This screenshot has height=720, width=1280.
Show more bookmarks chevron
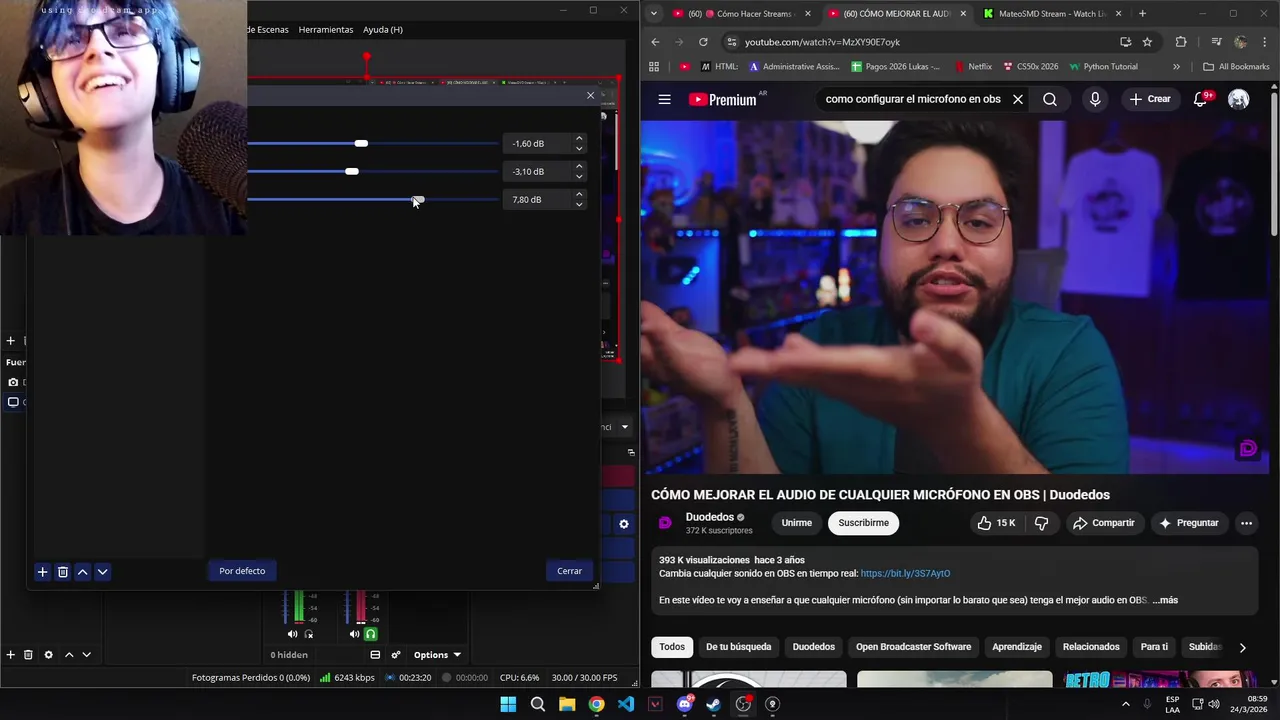point(1176,67)
